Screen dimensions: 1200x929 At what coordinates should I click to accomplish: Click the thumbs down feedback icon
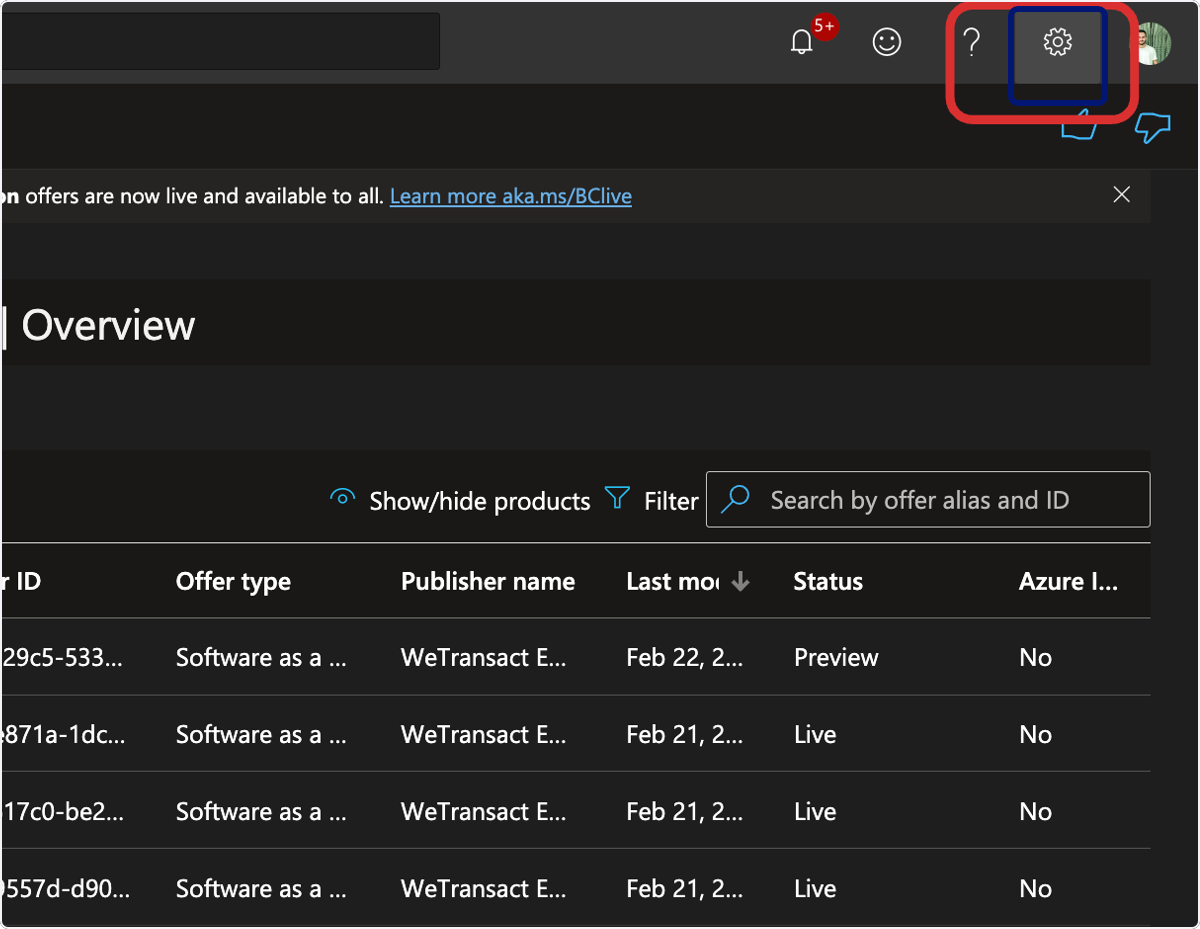coord(1153,128)
